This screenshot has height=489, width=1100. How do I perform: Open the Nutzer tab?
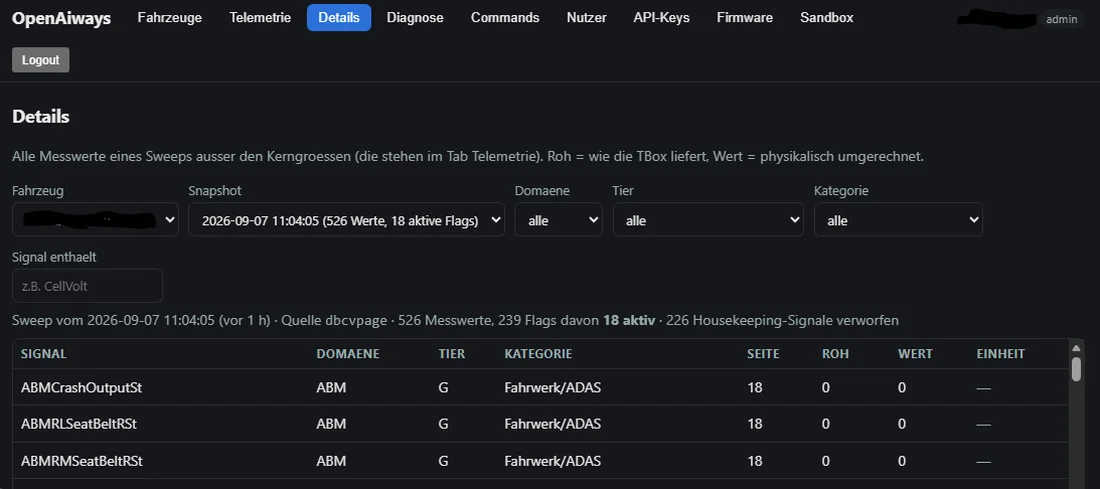[x=586, y=18]
